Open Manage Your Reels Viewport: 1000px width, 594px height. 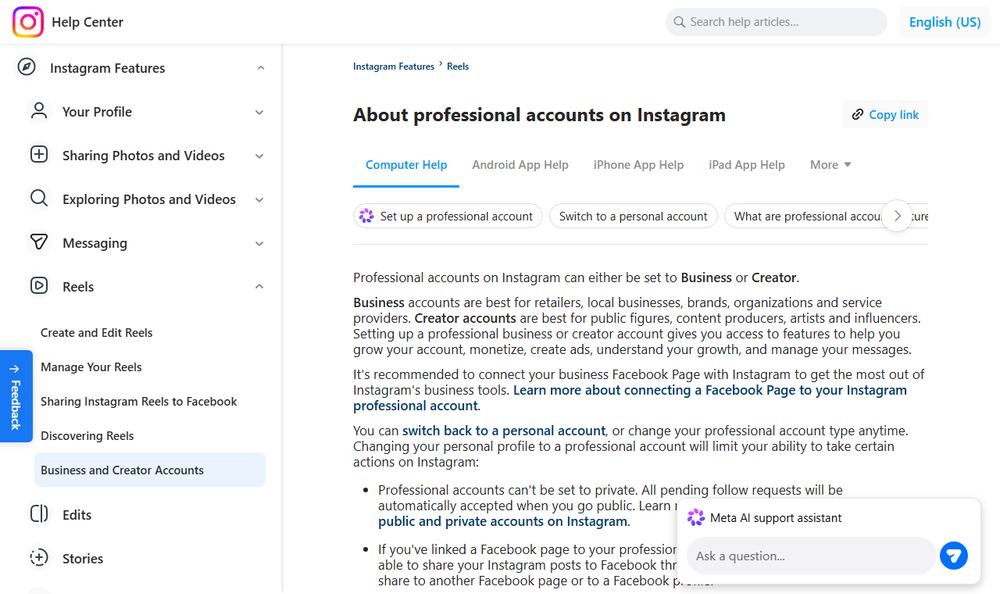pyautogui.click(x=91, y=367)
